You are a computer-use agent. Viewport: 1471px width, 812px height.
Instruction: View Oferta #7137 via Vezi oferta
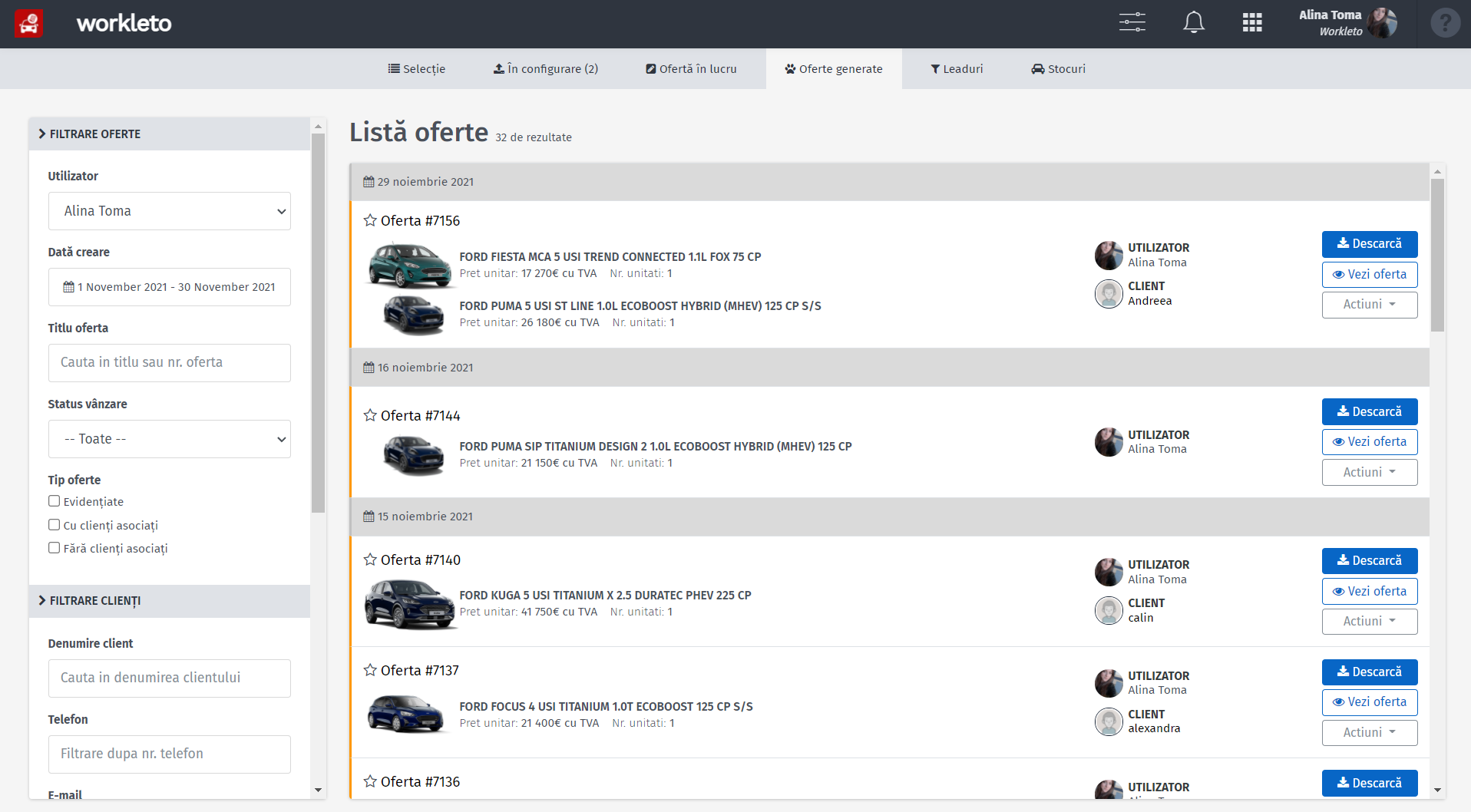(1370, 702)
